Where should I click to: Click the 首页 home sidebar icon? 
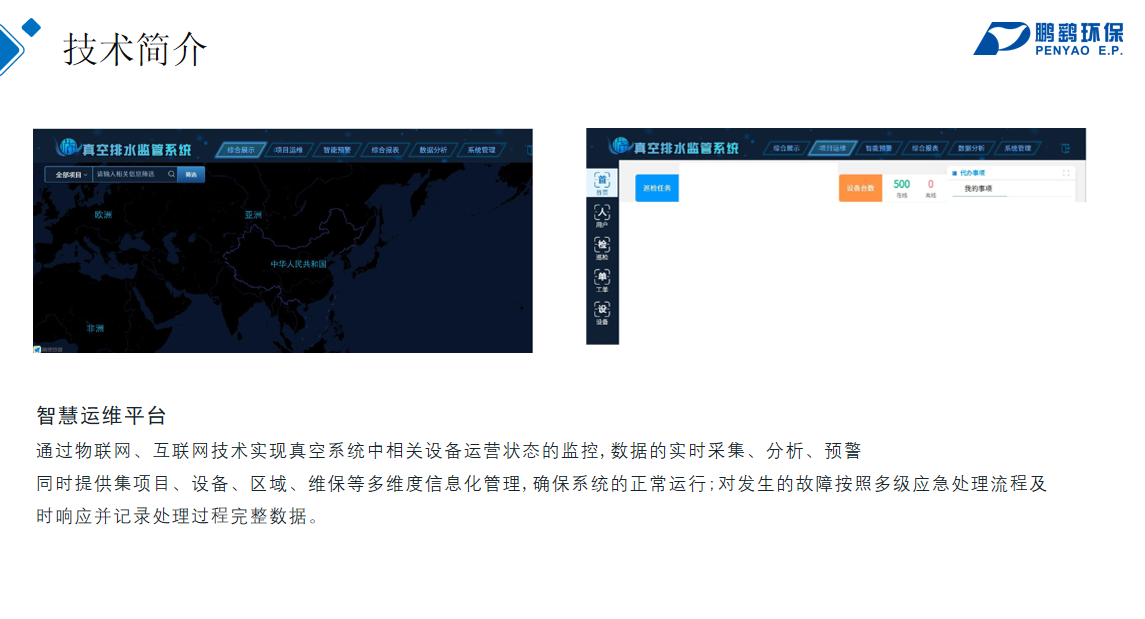(602, 182)
